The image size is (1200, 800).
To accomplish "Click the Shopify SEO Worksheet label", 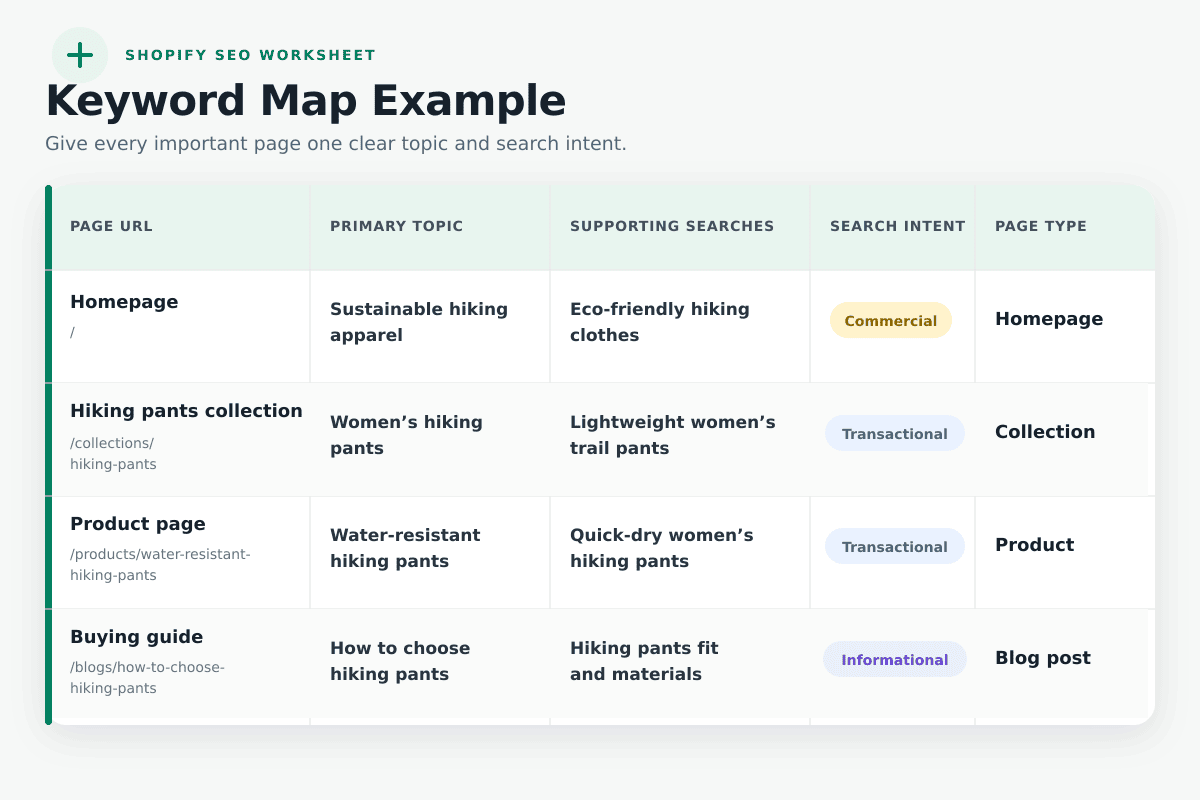I will coord(250,55).
